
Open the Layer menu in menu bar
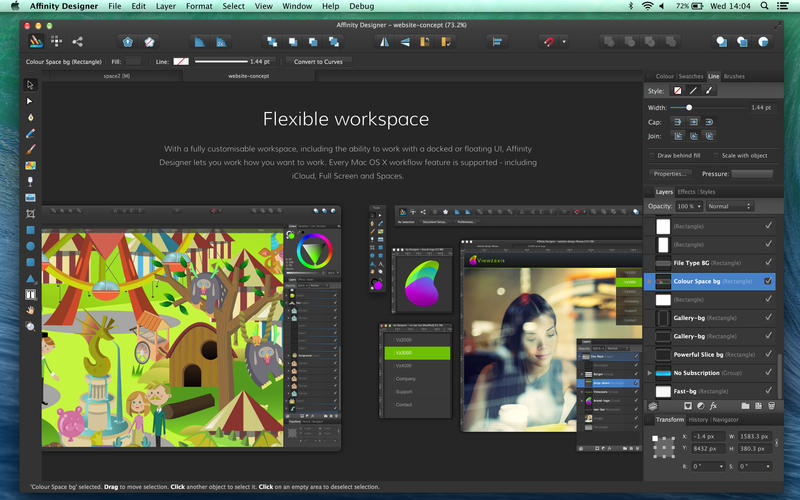(165, 6)
